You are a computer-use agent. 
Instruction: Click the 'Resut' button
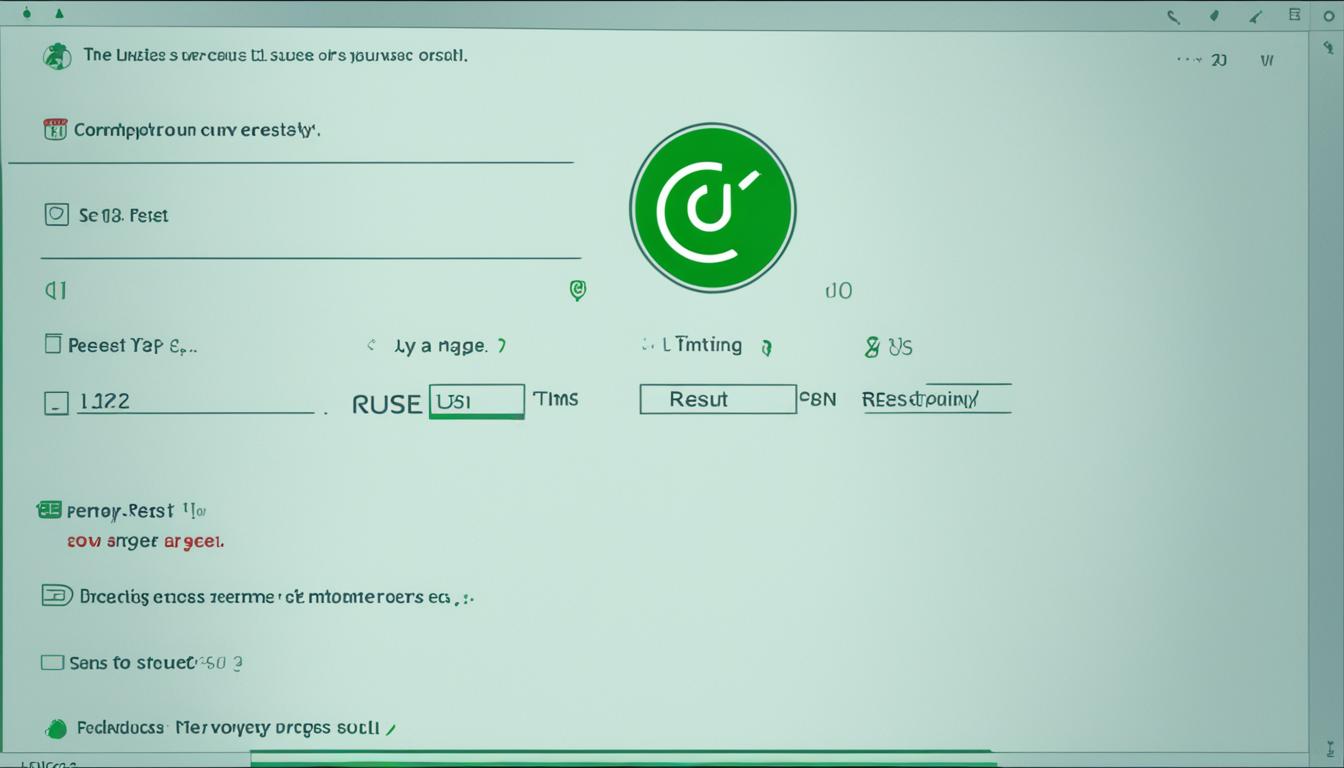[x=718, y=399]
